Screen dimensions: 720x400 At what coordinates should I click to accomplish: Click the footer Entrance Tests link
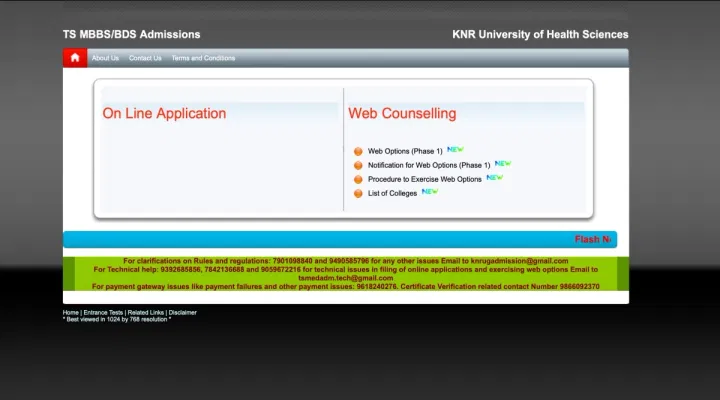click(103, 312)
